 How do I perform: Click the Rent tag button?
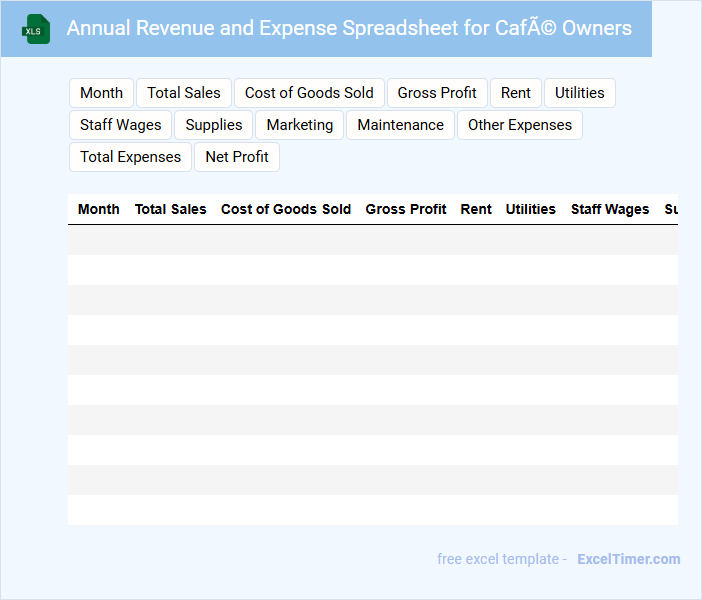(x=516, y=93)
